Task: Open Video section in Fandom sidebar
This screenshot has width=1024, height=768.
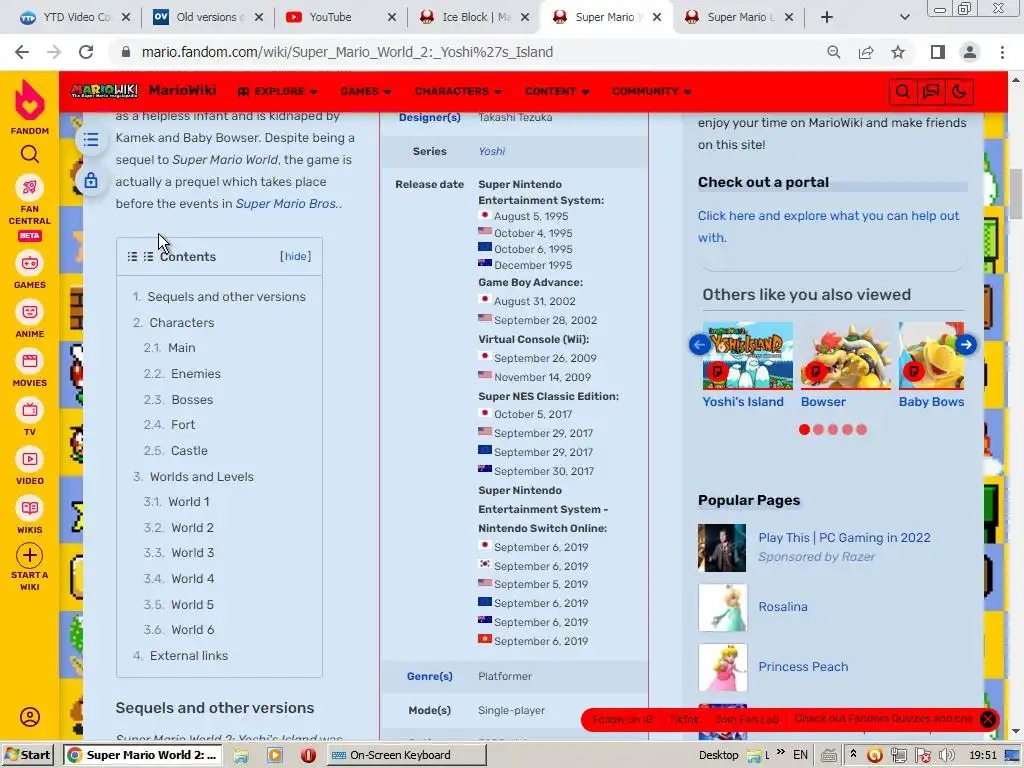Action: click(x=29, y=459)
